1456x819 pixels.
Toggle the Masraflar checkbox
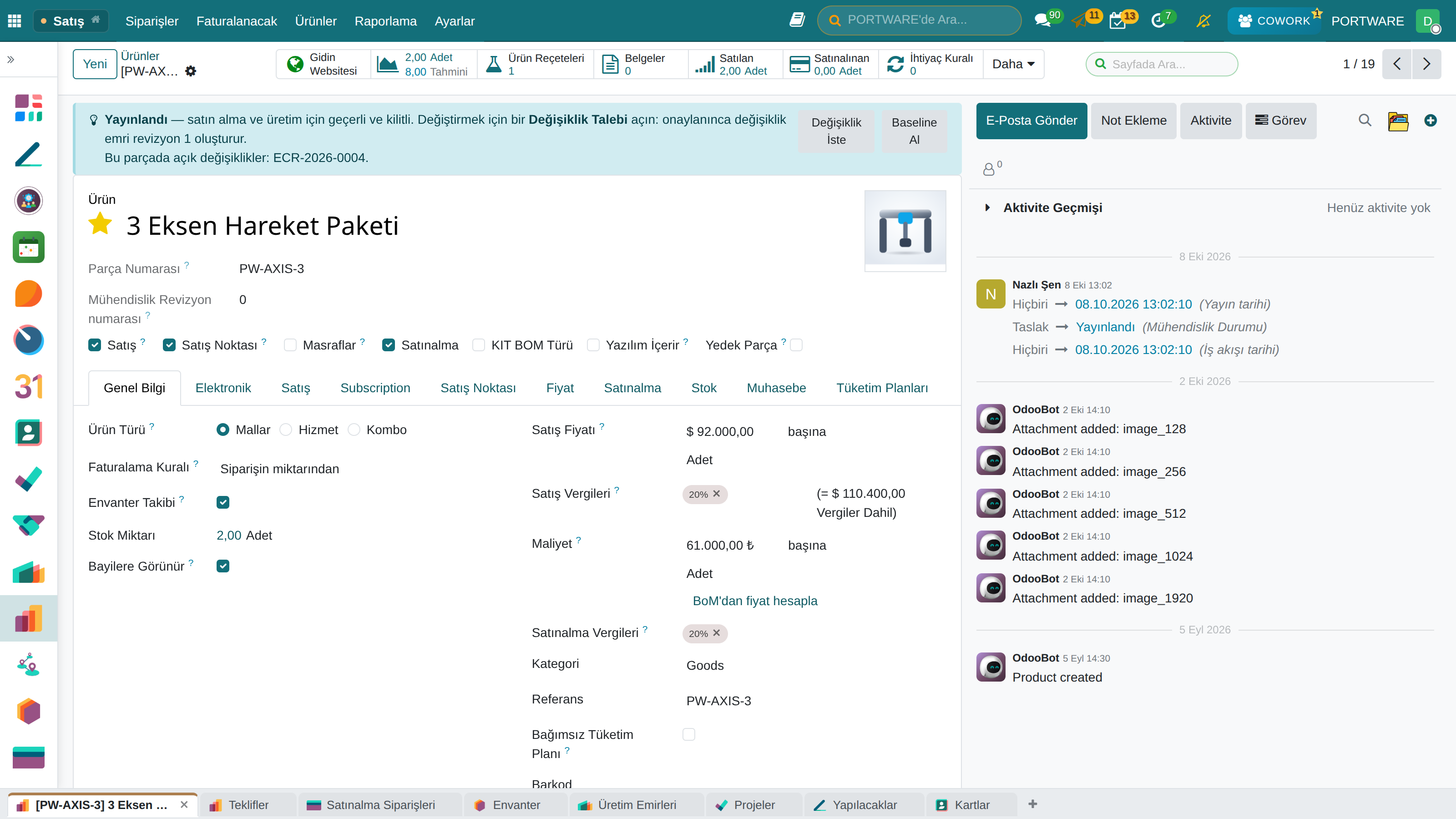coord(290,345)
